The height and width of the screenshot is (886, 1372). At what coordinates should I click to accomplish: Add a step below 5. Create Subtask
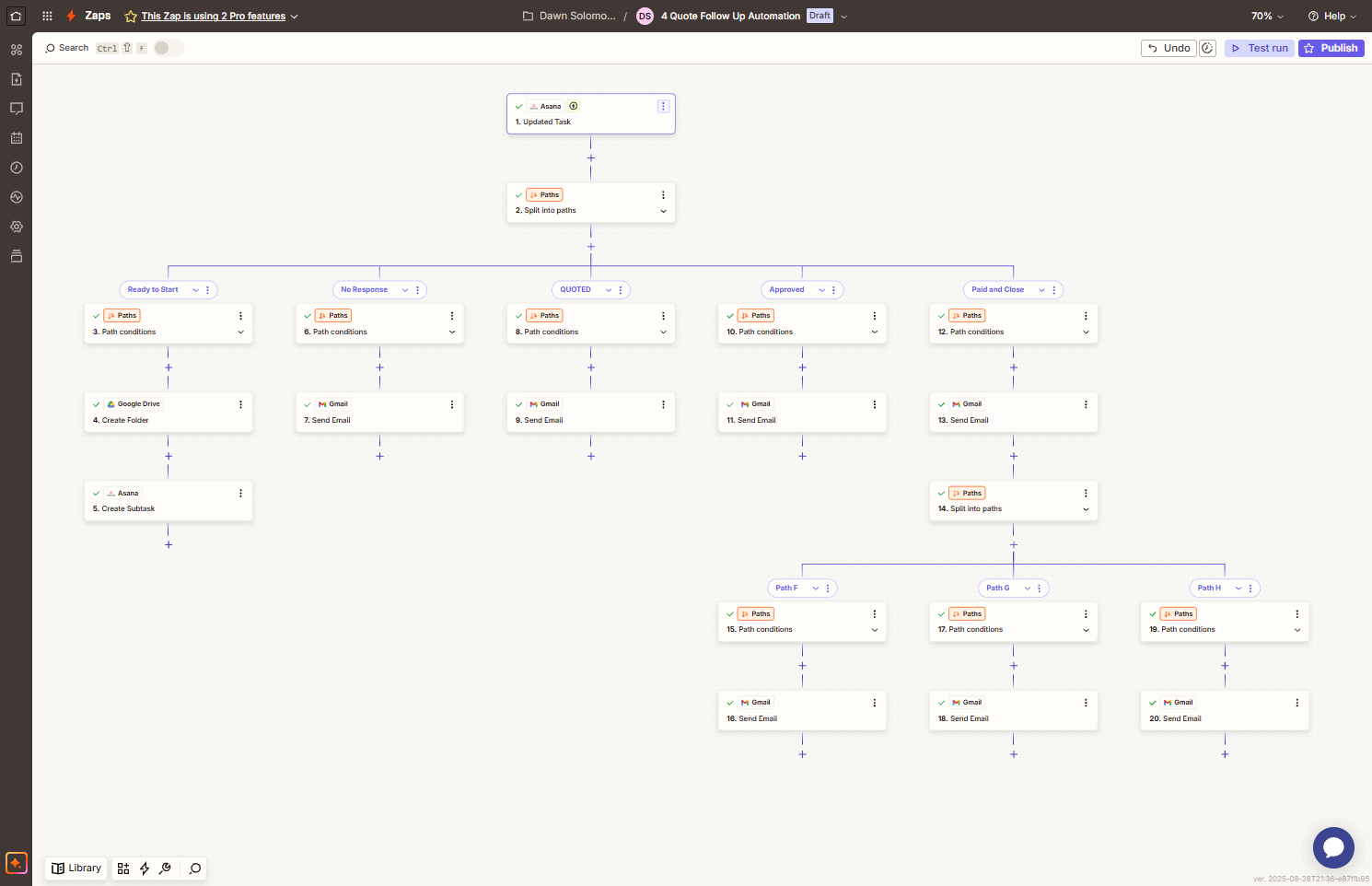point(169,545)
